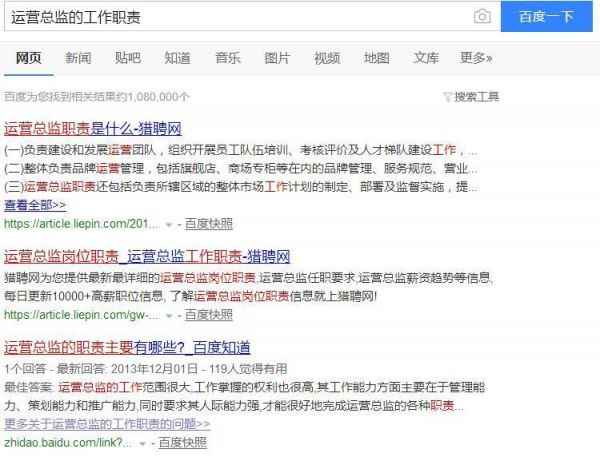This screenshot has width=600, height=457.
Task: Switch to the 图片 tab
Action: tap(277, 58)
